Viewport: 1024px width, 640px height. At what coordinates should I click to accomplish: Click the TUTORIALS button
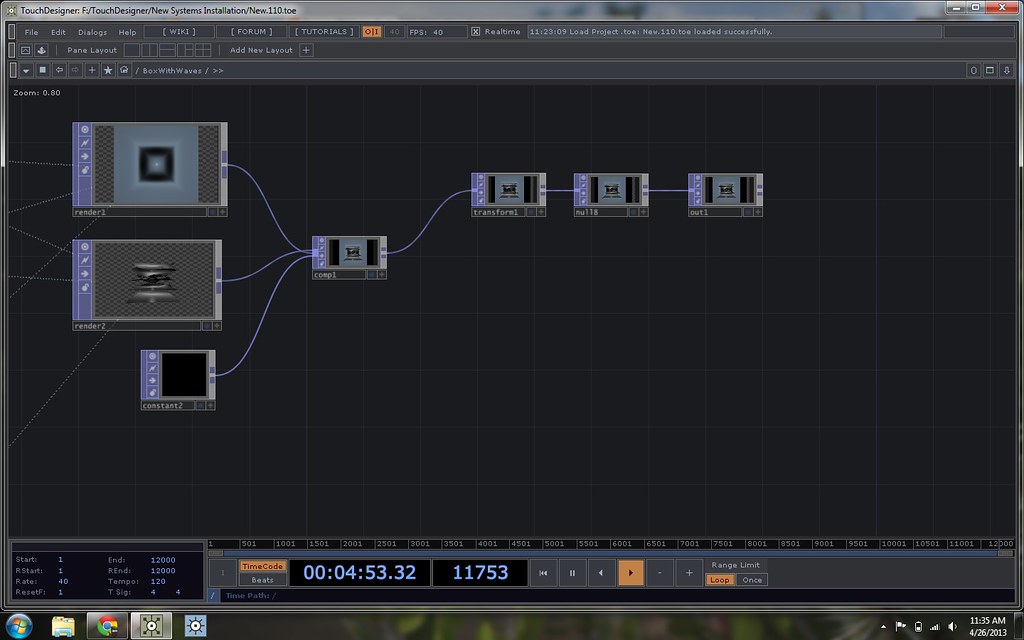click(323, 32)
